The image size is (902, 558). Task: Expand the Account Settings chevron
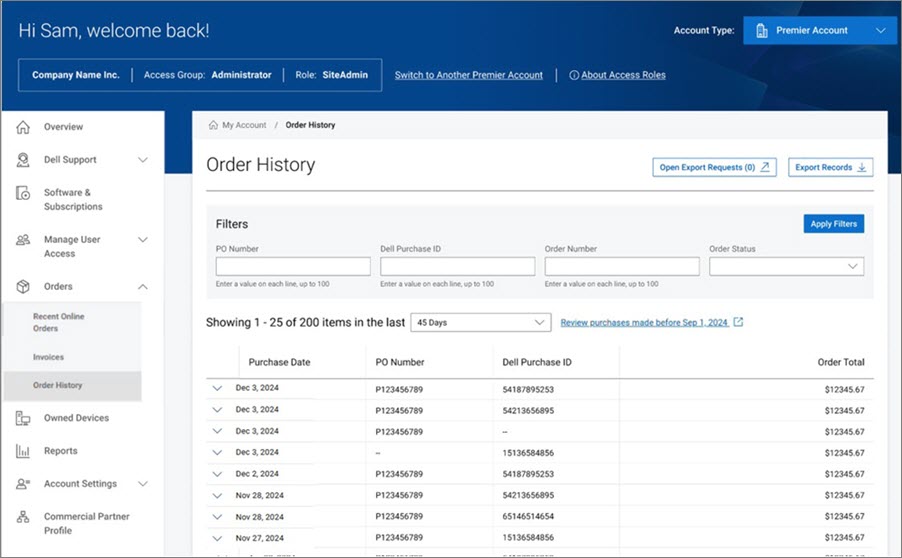click(143, 484)
